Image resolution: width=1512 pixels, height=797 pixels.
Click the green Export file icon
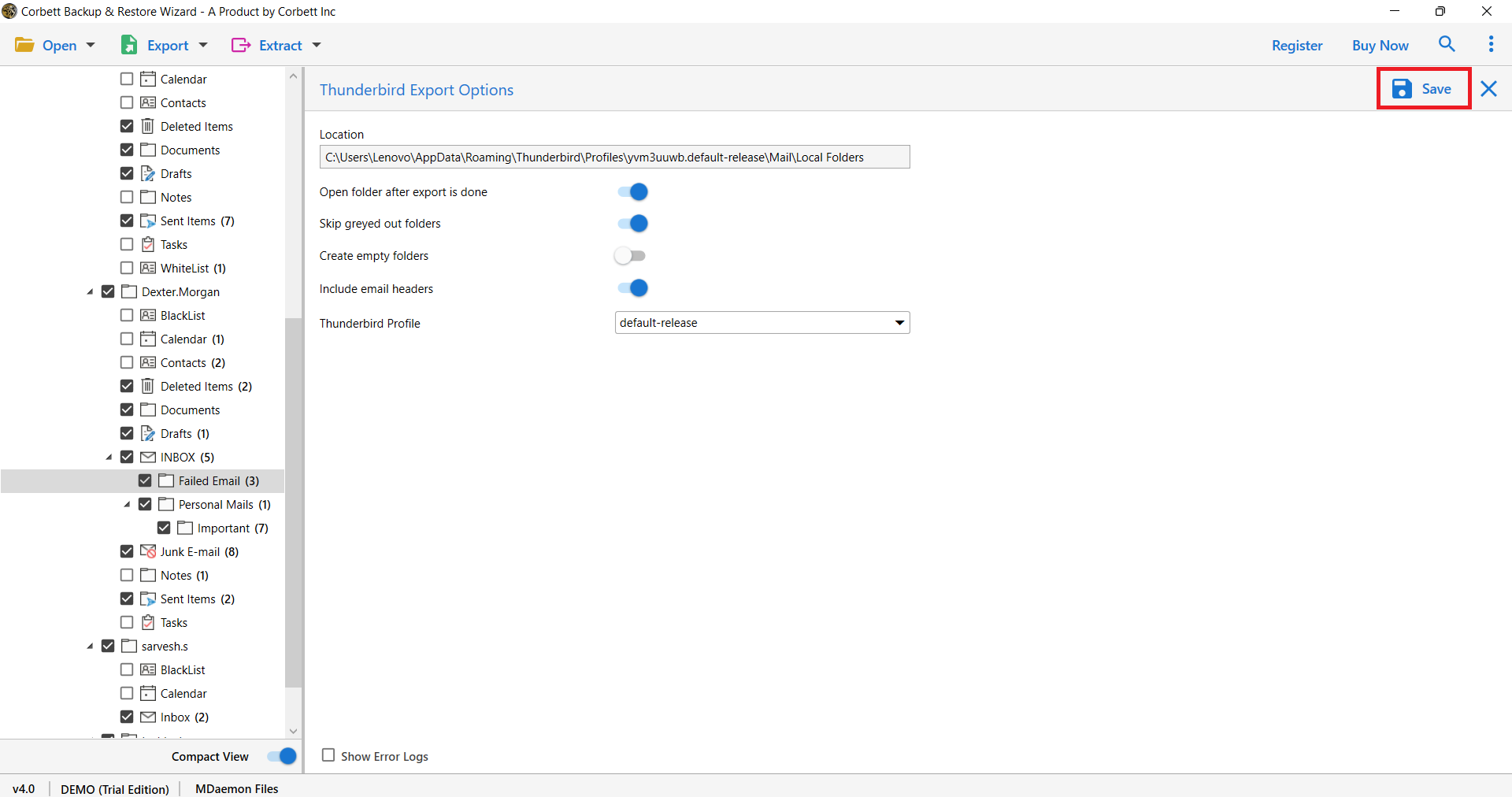tap(129, 45)
